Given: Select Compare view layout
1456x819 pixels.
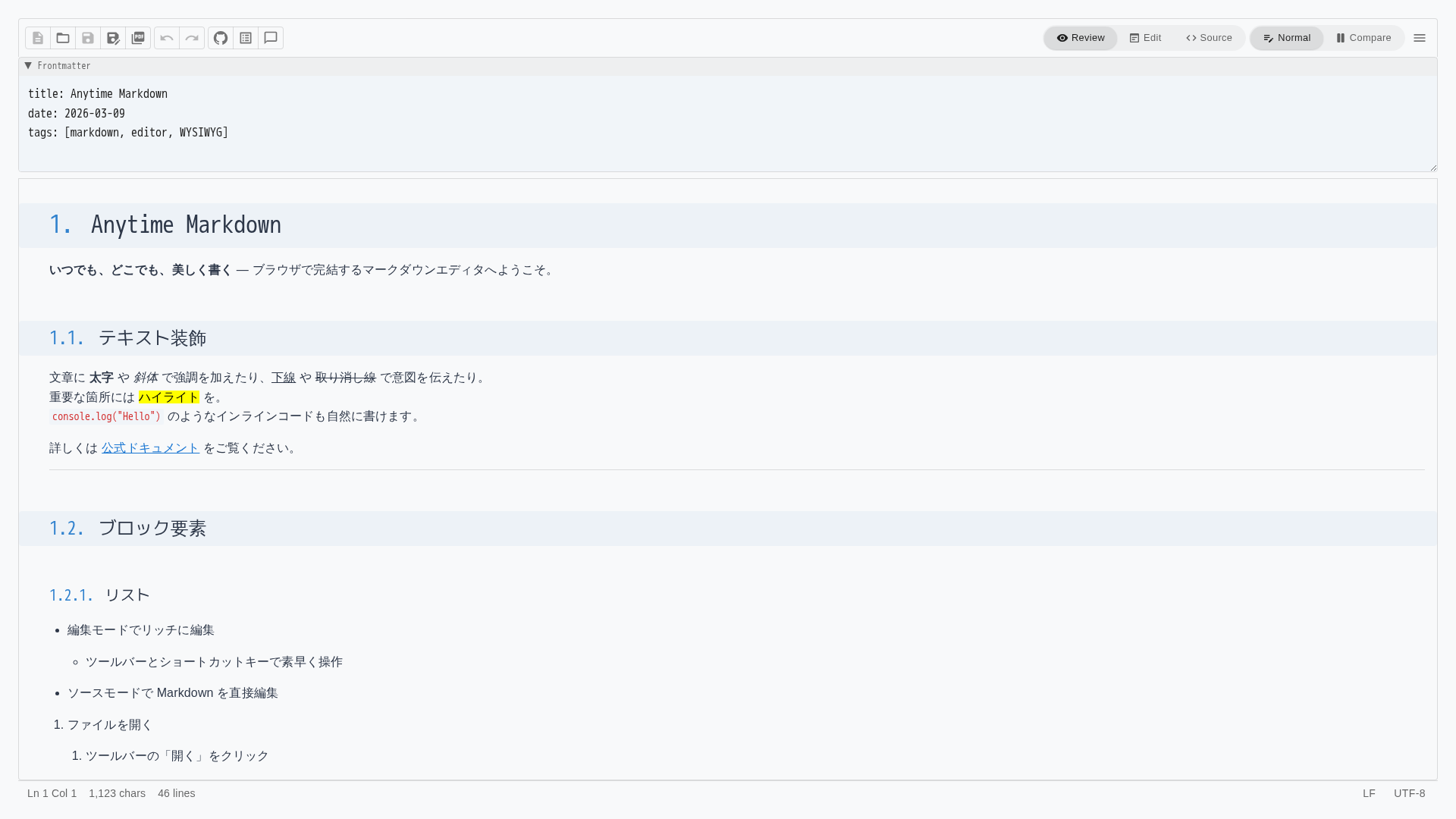Looking at the screenshot, I should click(x=1363, y=38).
